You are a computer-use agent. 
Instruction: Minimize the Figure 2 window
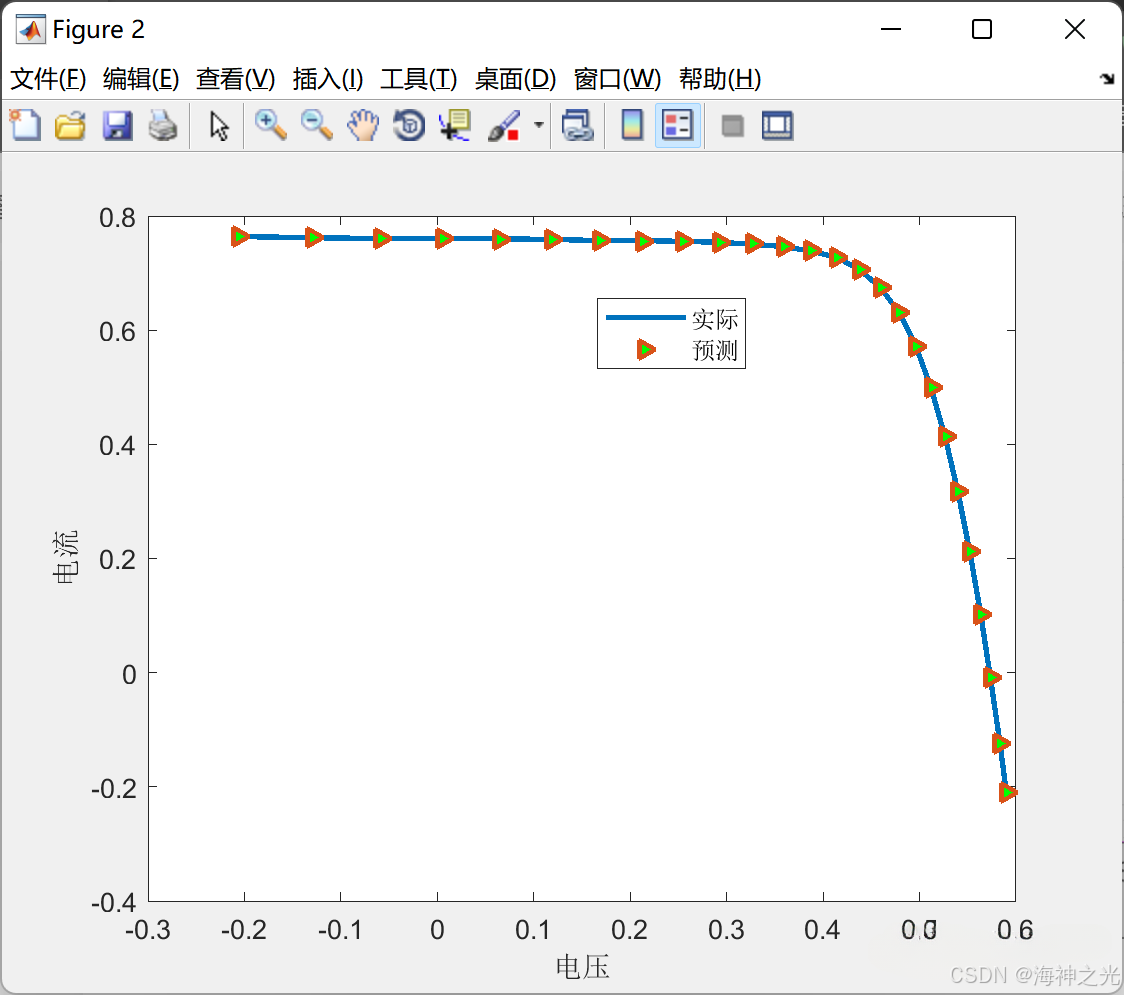[x=890, y=29]
